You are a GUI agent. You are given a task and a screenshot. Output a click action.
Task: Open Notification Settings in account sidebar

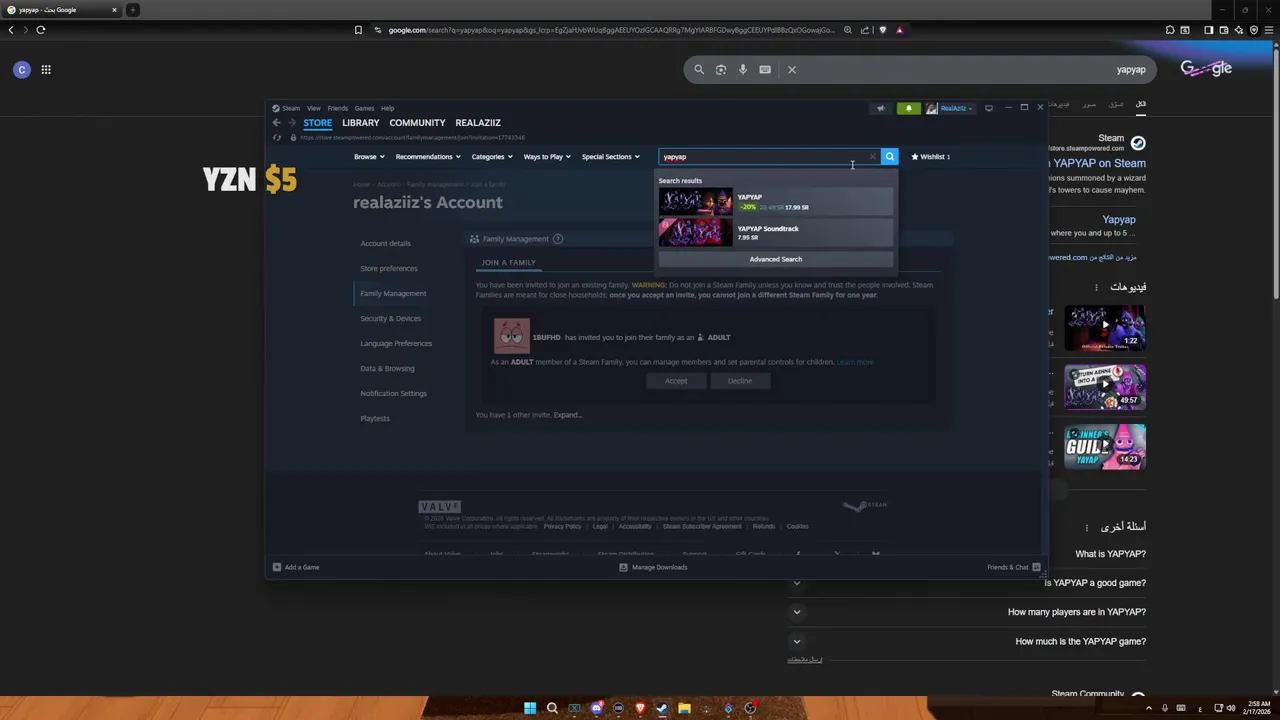pos(393,393)
